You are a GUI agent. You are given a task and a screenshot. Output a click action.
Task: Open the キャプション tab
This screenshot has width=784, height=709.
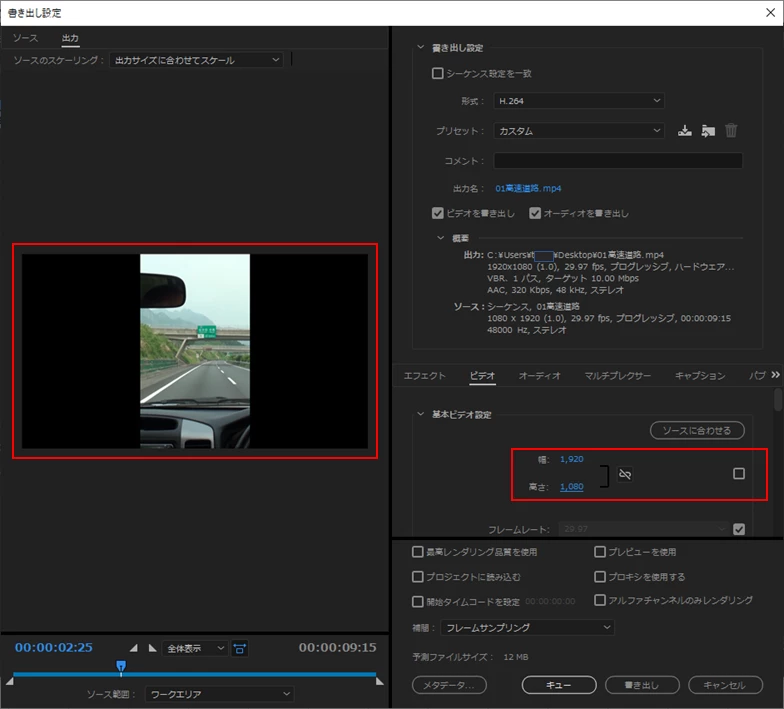(700, 376)
